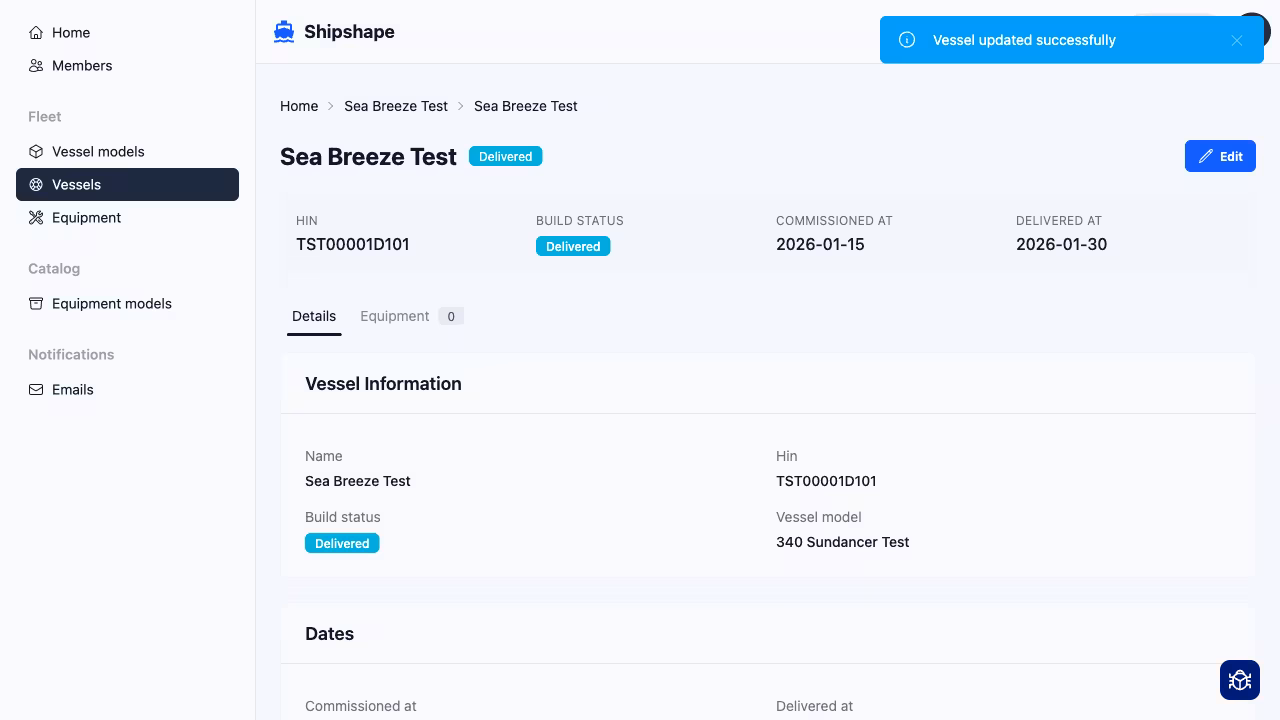Open Home in the sidebar
This screenshot has width=1280, height=720.
127,33
